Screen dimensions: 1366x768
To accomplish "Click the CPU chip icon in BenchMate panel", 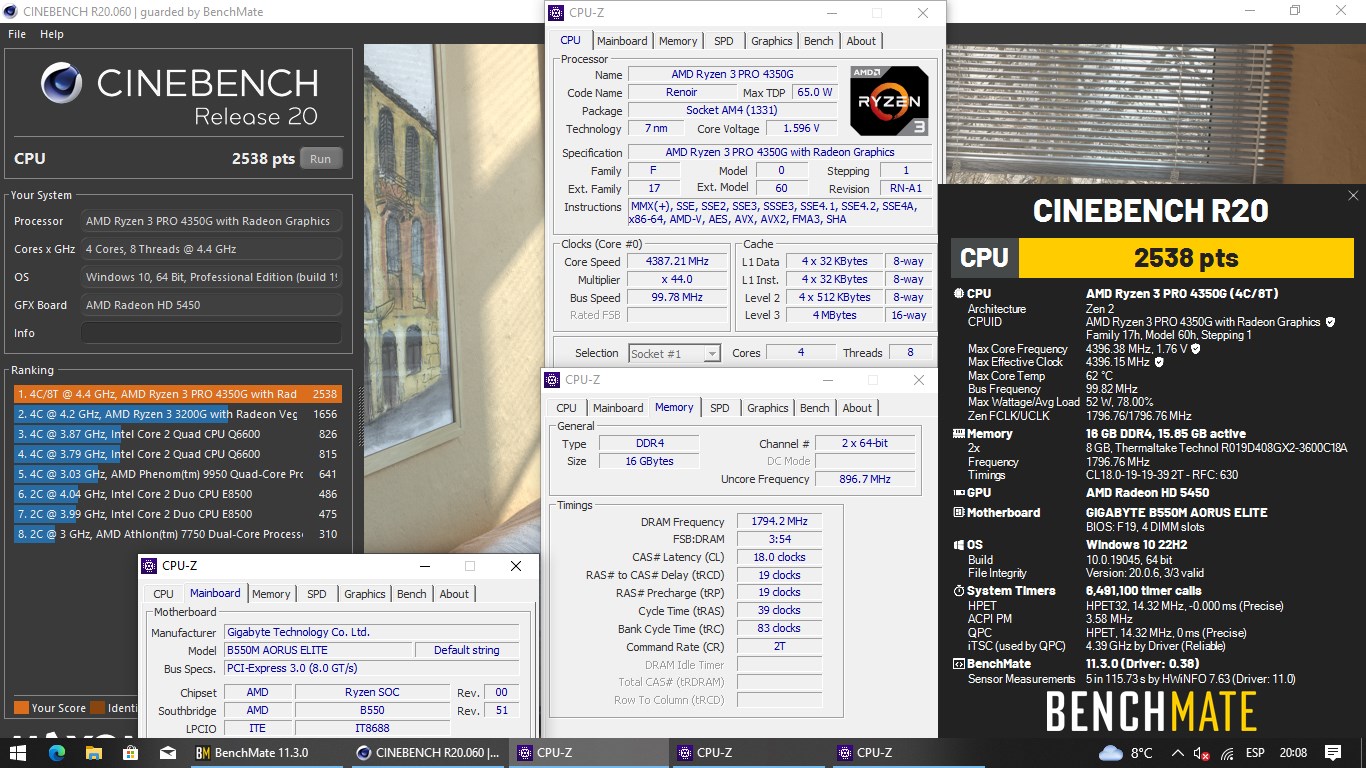I will 958,294.
